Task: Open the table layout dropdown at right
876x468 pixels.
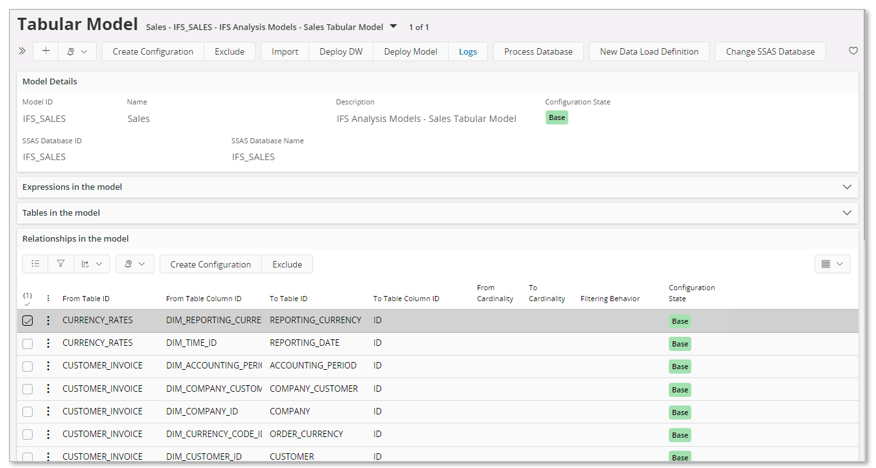Action: (x=832, y=264)
